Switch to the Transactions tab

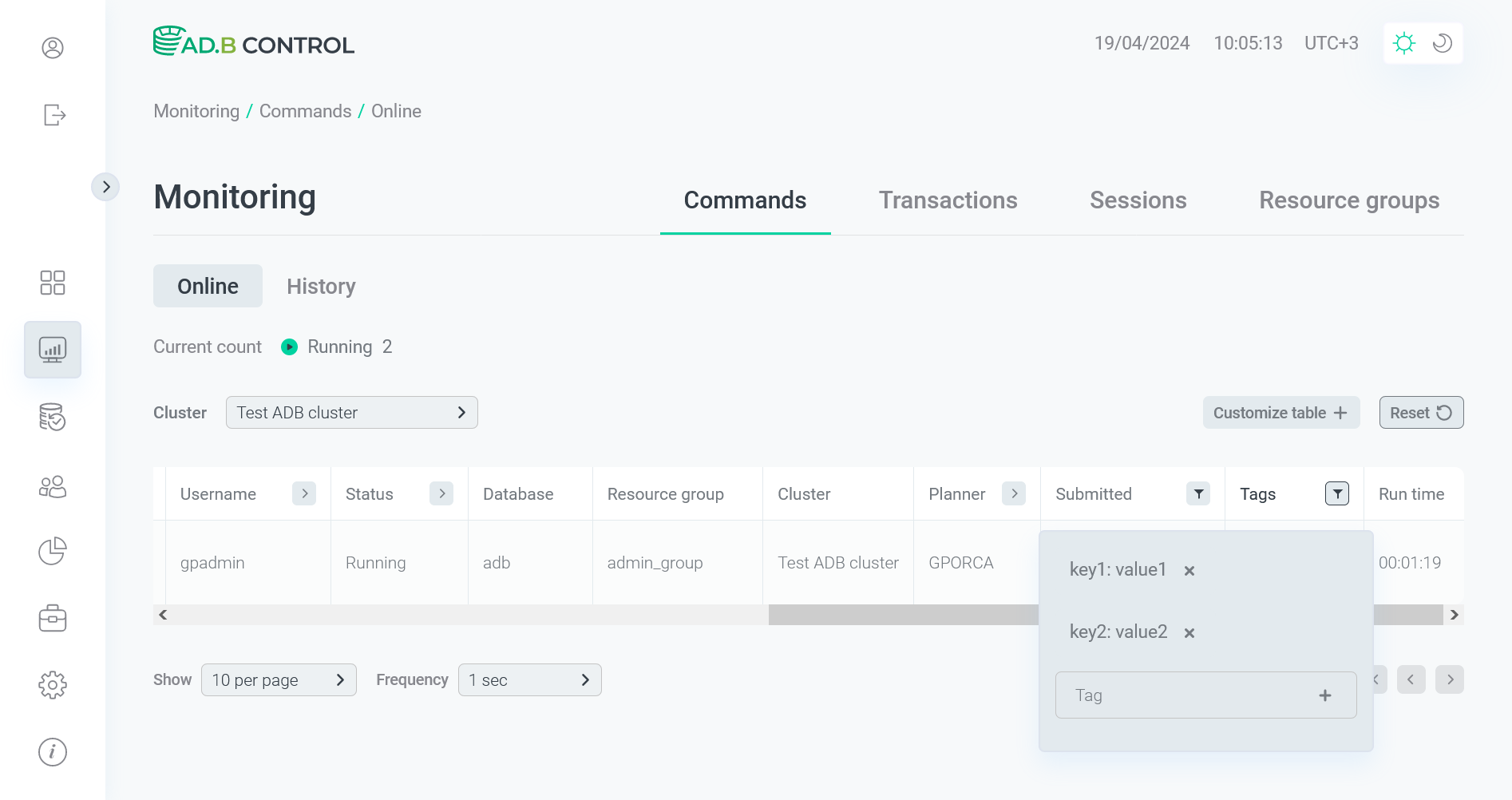(x=948, y=200)
